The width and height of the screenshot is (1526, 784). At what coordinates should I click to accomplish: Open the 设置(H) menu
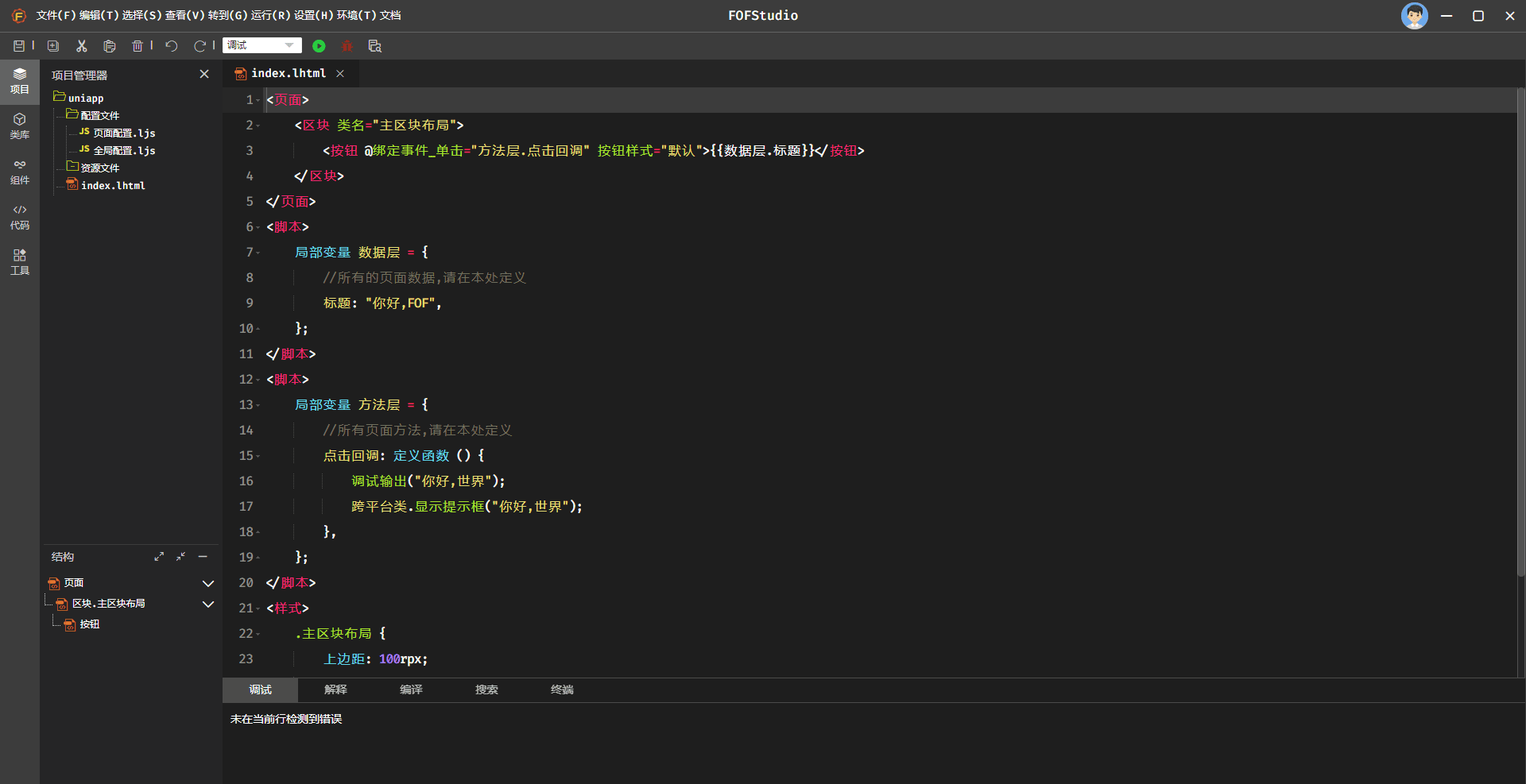[x=313, y=15]
